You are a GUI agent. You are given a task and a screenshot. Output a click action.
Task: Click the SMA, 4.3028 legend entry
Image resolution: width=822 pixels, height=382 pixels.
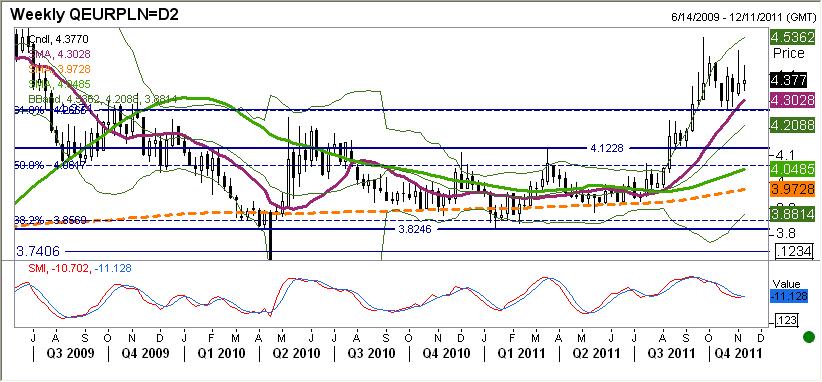pos(60,53)
